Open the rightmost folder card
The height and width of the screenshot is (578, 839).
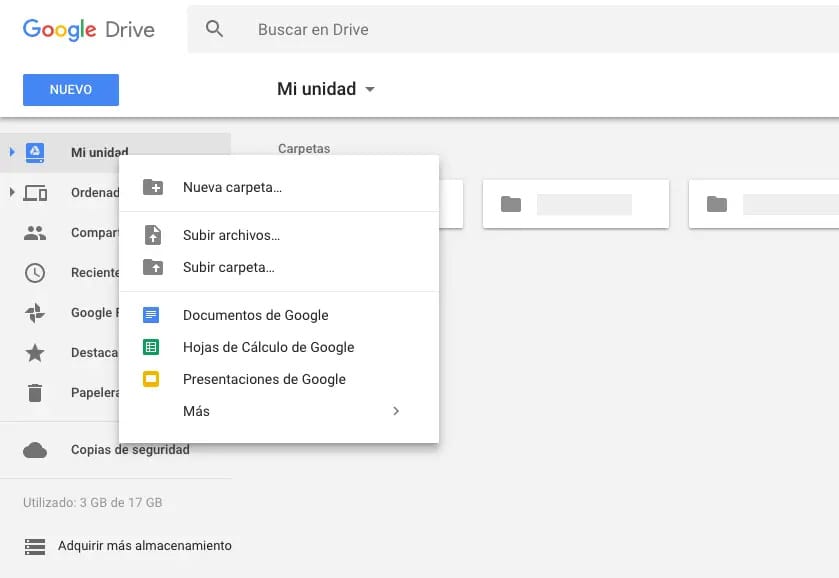pos(764,204)
